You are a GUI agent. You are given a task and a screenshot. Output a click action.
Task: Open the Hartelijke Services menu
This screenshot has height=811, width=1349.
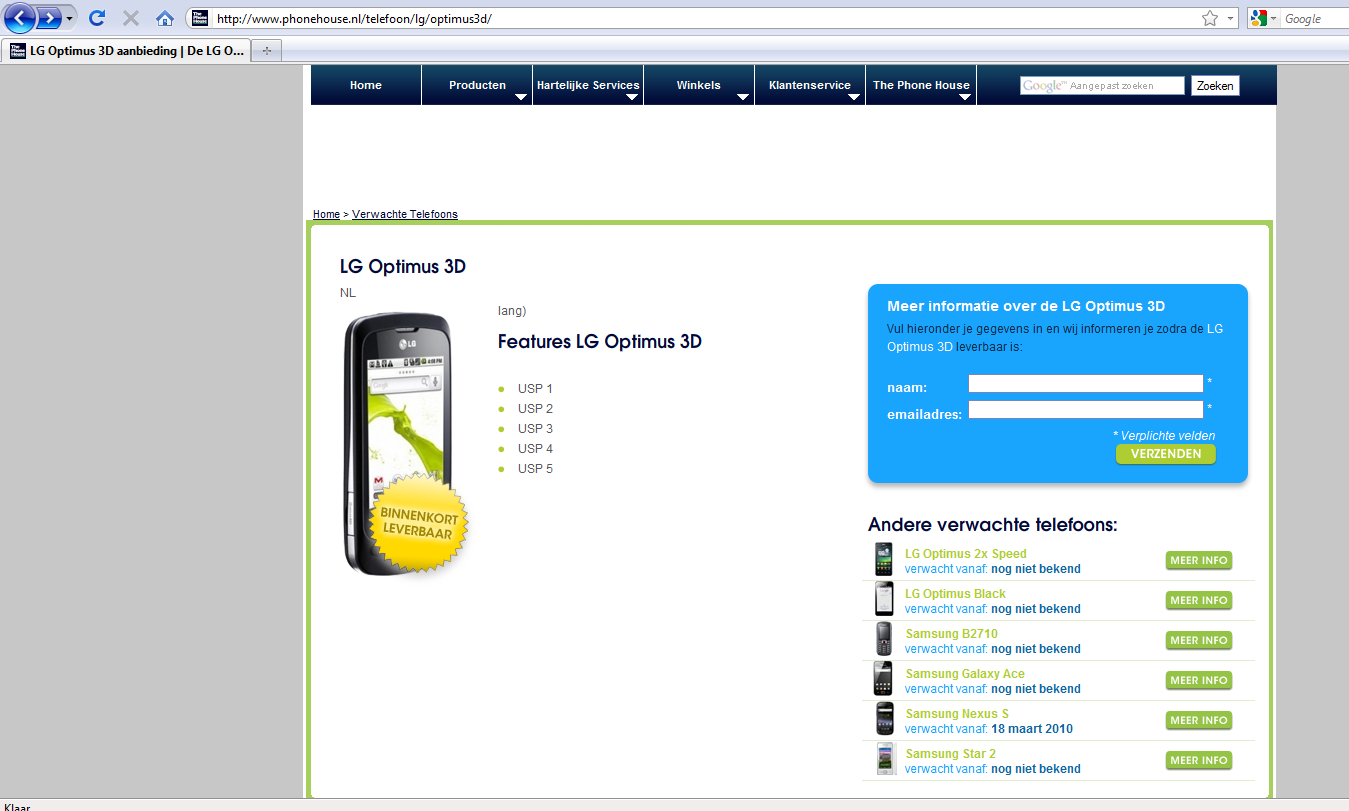588,85
